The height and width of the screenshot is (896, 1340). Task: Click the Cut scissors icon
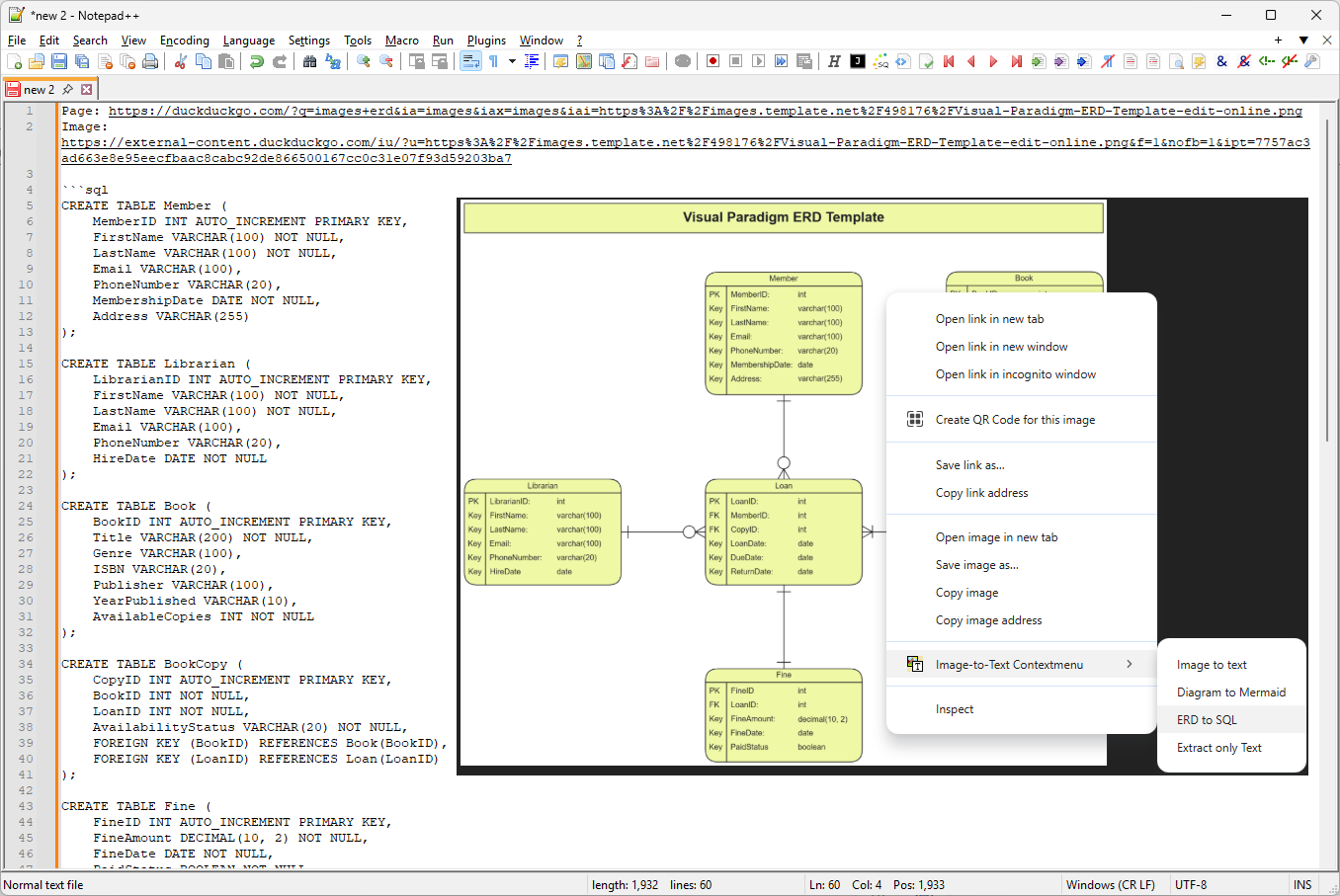click(x=181, y=61)
